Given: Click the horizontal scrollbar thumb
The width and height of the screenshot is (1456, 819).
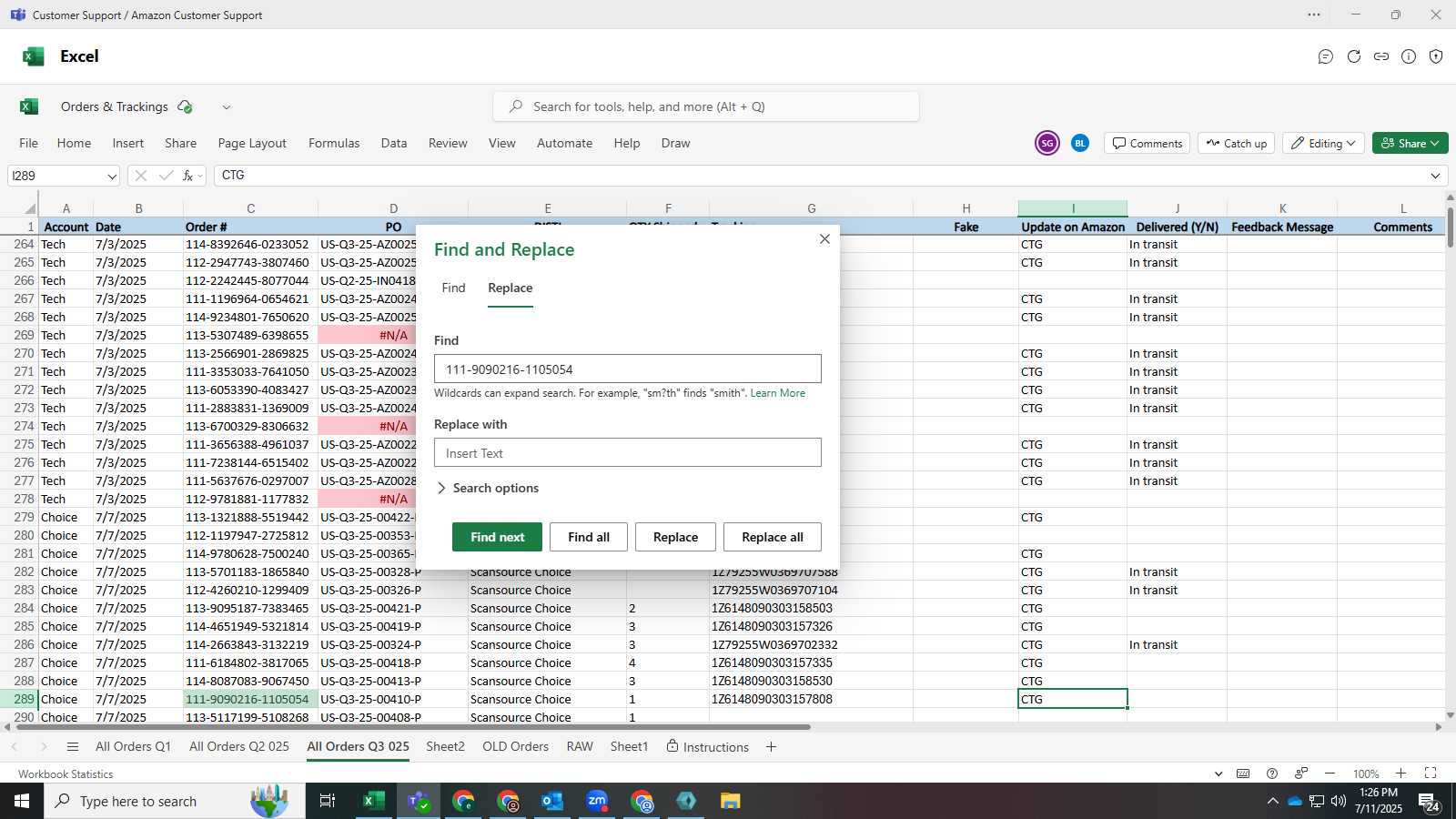Looking at the screenshot, I should coord(411,727).
